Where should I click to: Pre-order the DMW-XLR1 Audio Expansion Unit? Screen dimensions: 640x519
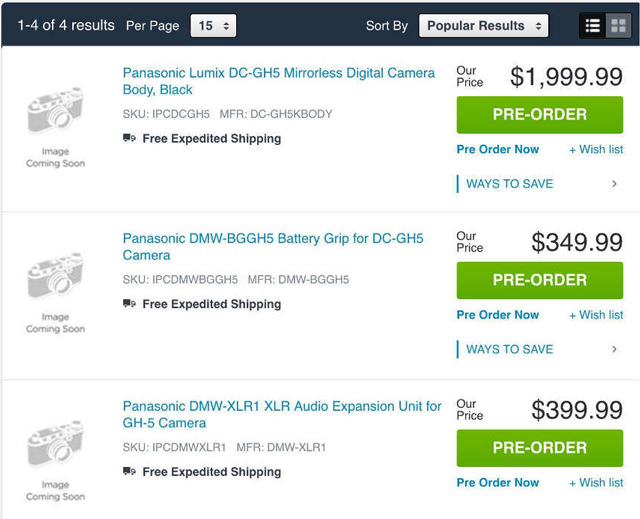540,448
